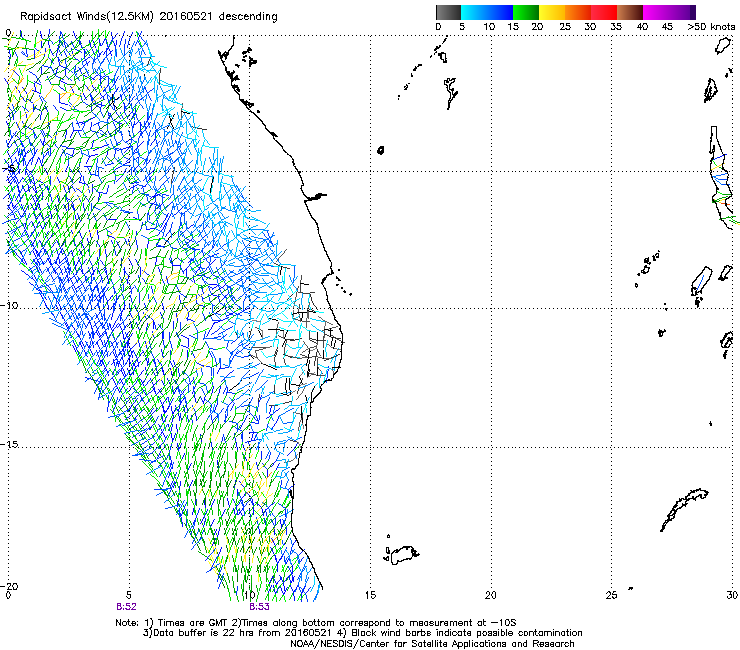Click the '15' label under the color bar
The width and height of the screenshot is (740, 650).
tap(513, 27)
